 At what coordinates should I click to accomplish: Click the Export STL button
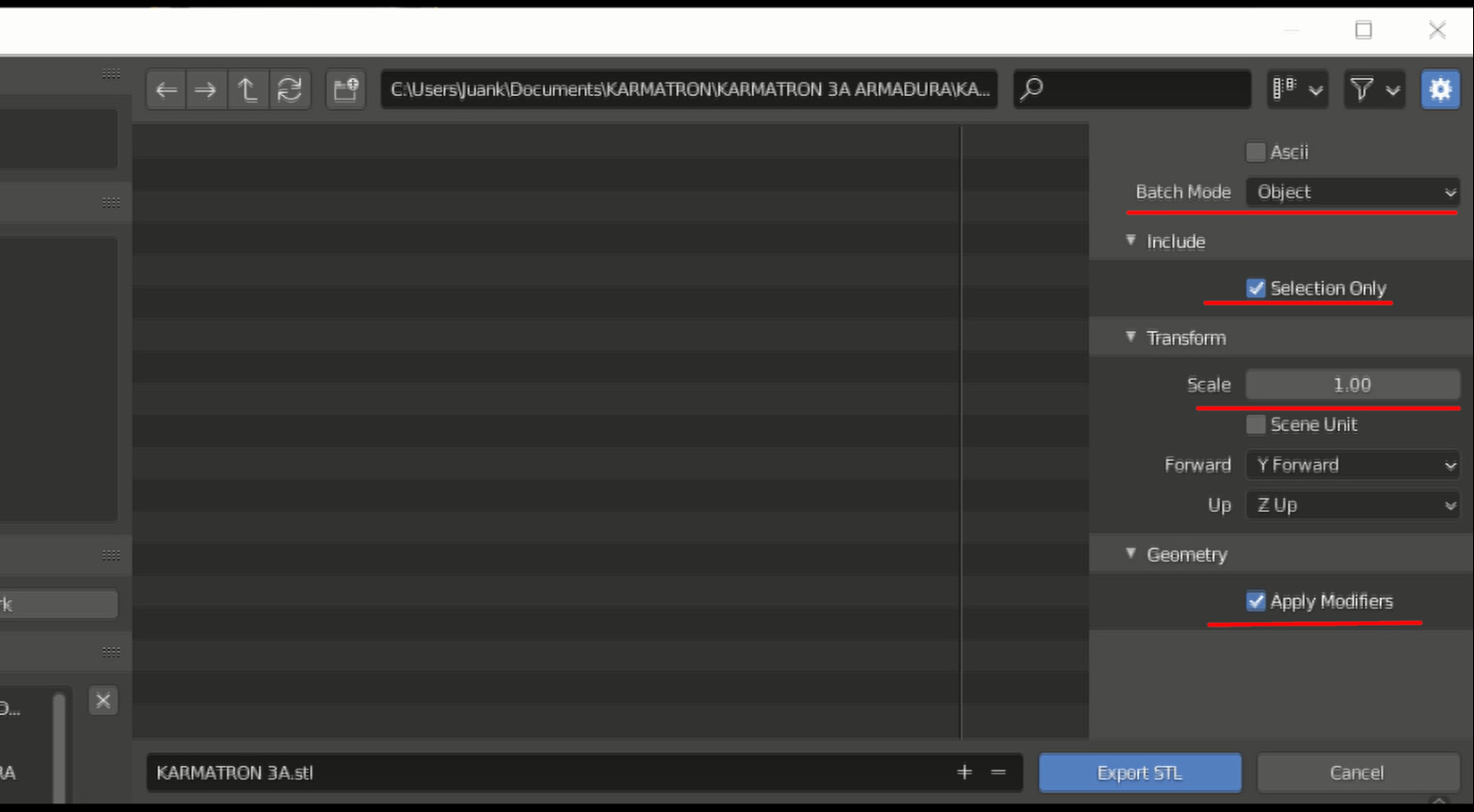(x=1139, y=772)
